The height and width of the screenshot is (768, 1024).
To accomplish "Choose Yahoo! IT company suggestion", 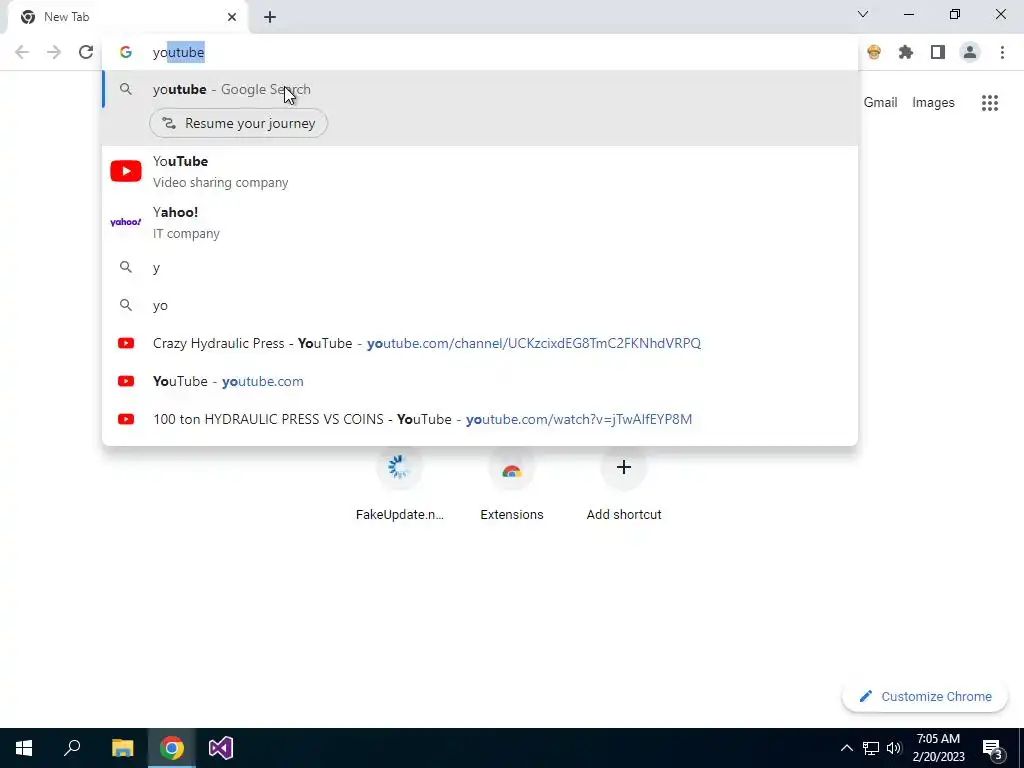I will coord(480,222).
